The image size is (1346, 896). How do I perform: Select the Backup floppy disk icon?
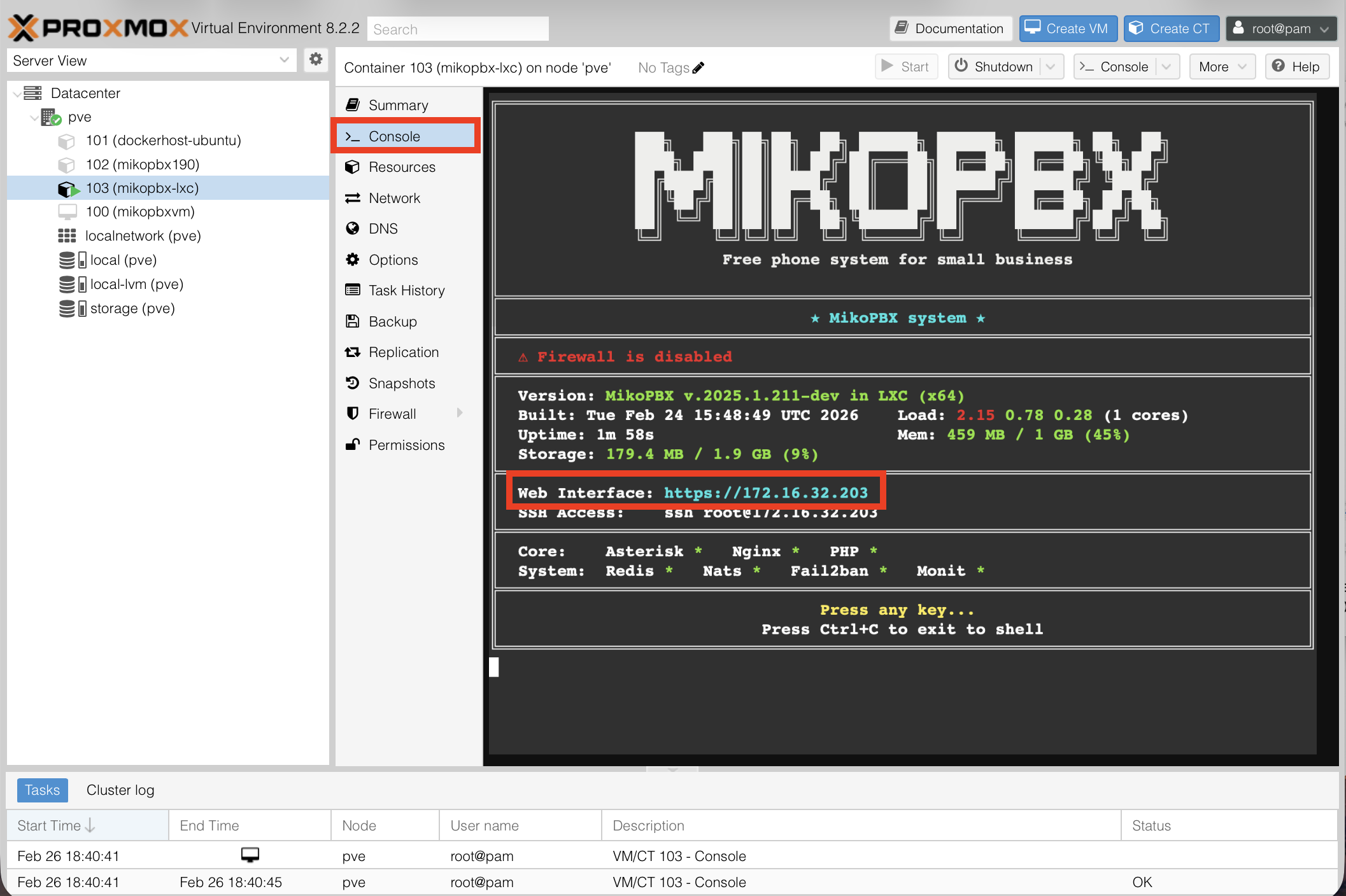(353, 321)
